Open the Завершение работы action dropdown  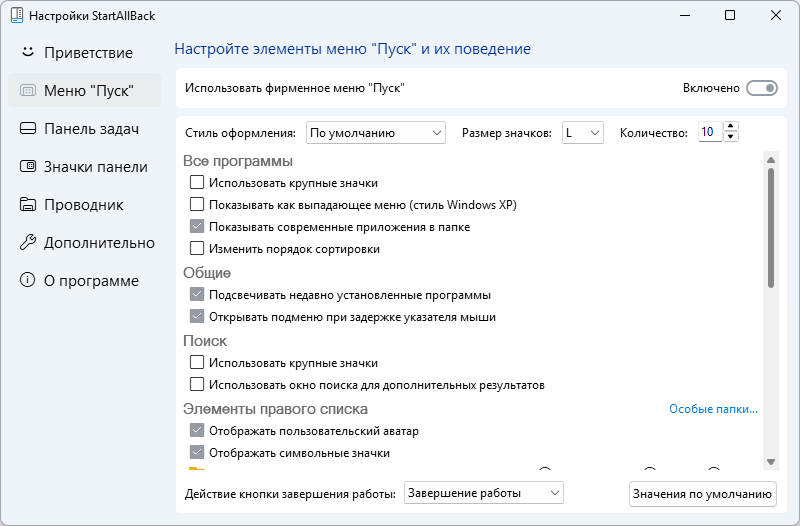pyautogui.click(x=485, y=493)
